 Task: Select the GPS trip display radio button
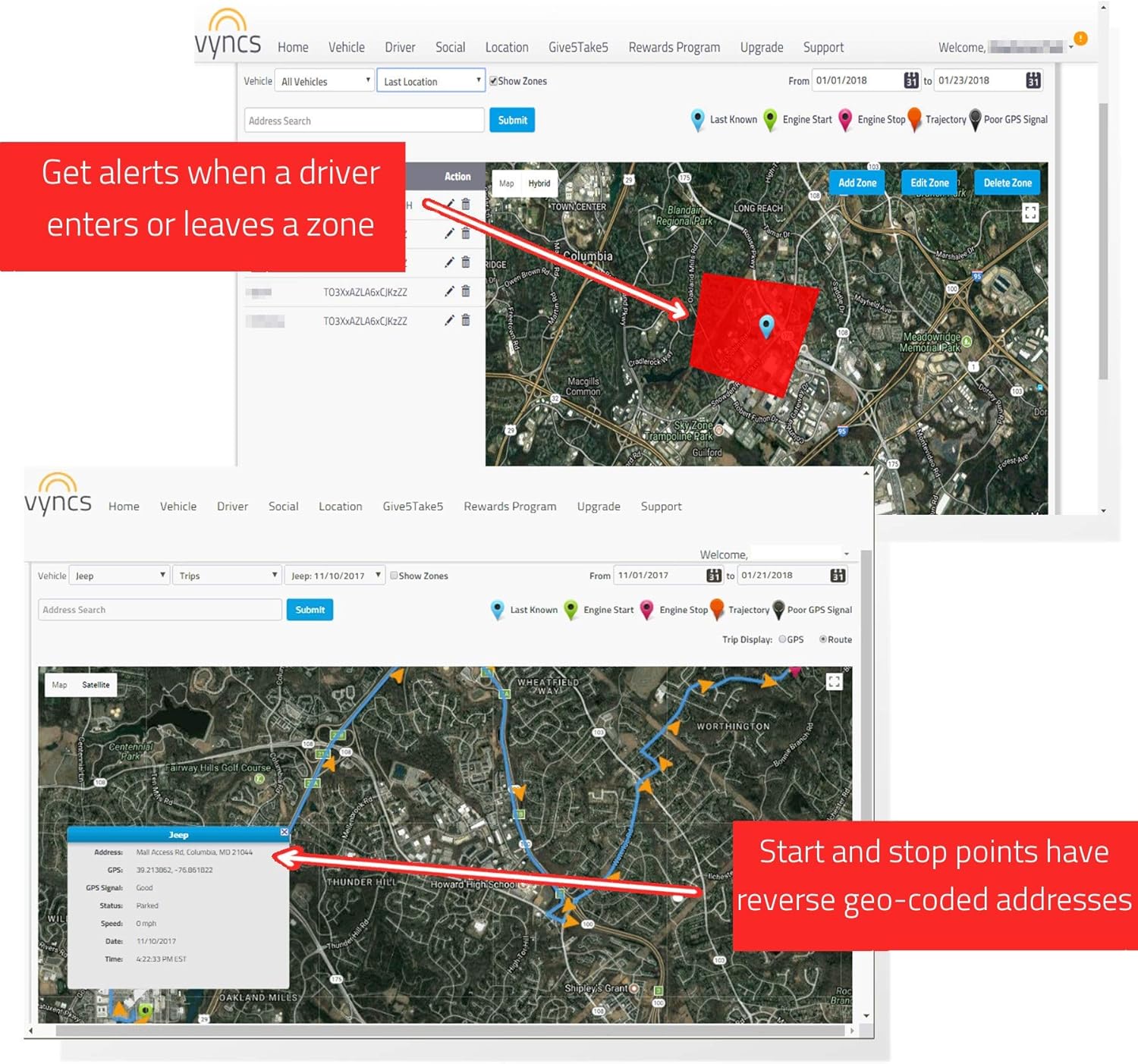[x=782, y=639]
